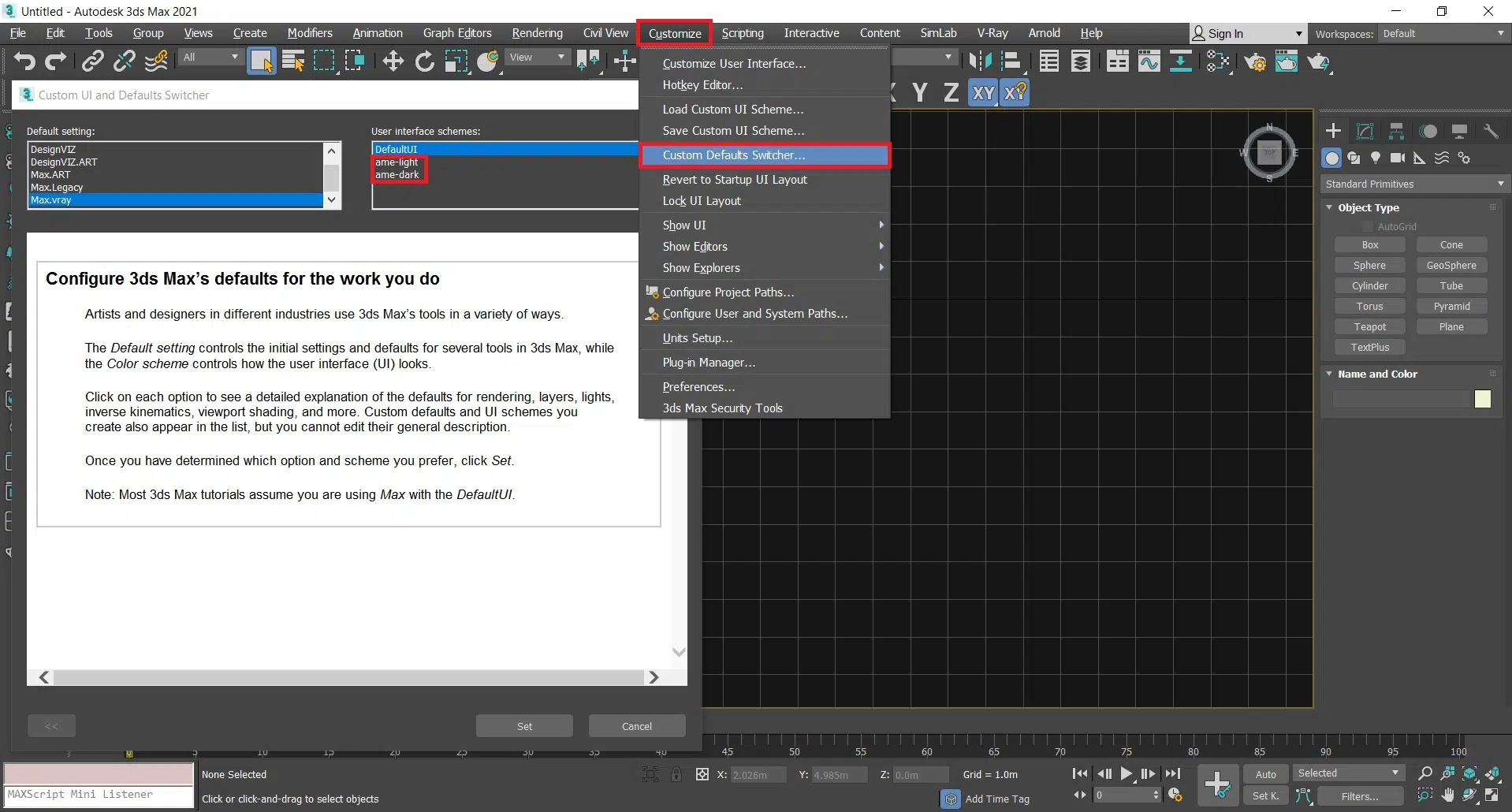Toggle the XY axis constraint
This screenshot has width=1512, height=812.
(x=982, y=93)
